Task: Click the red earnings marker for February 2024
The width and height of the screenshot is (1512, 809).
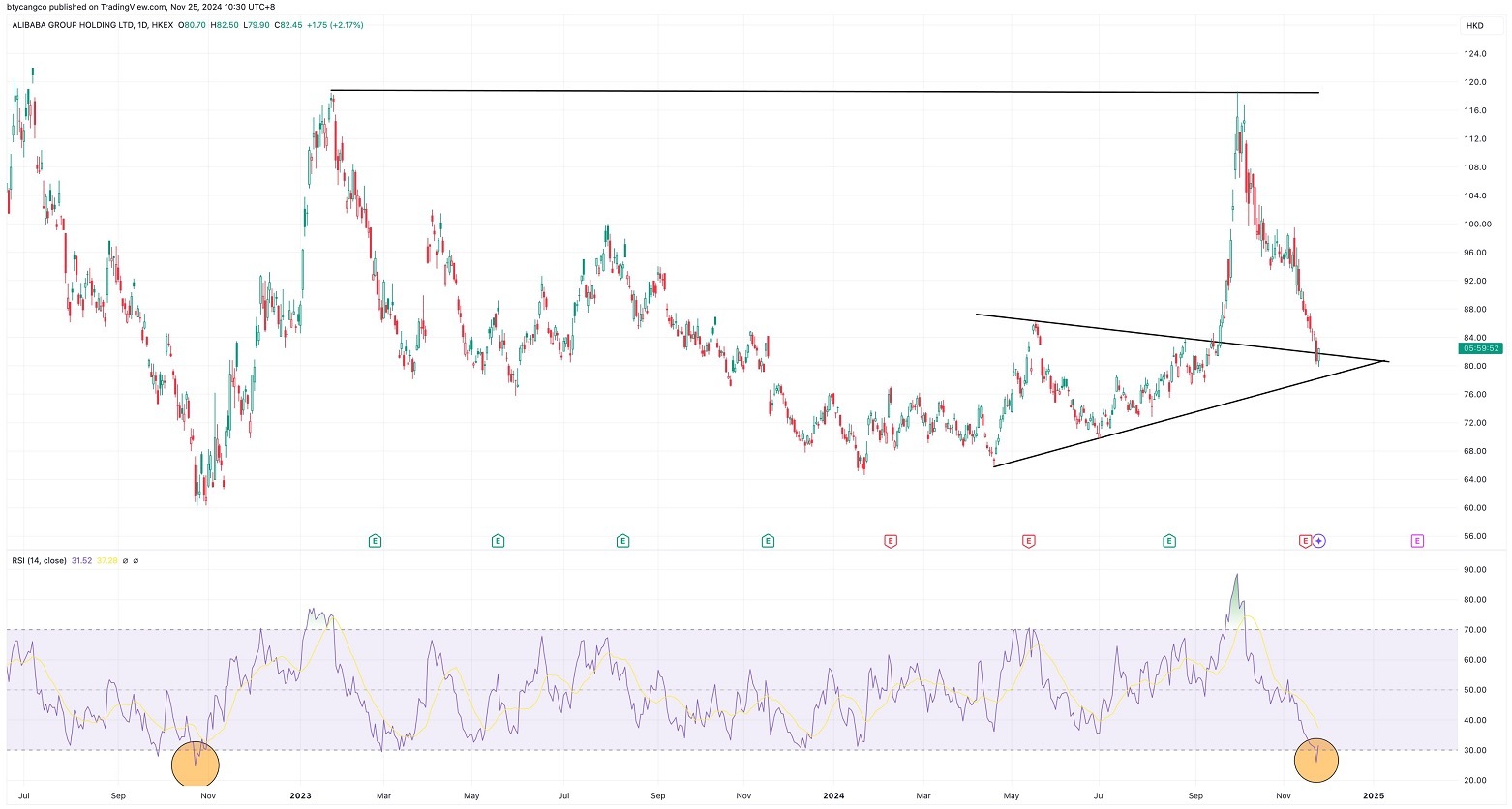Action: coord(890,541)
